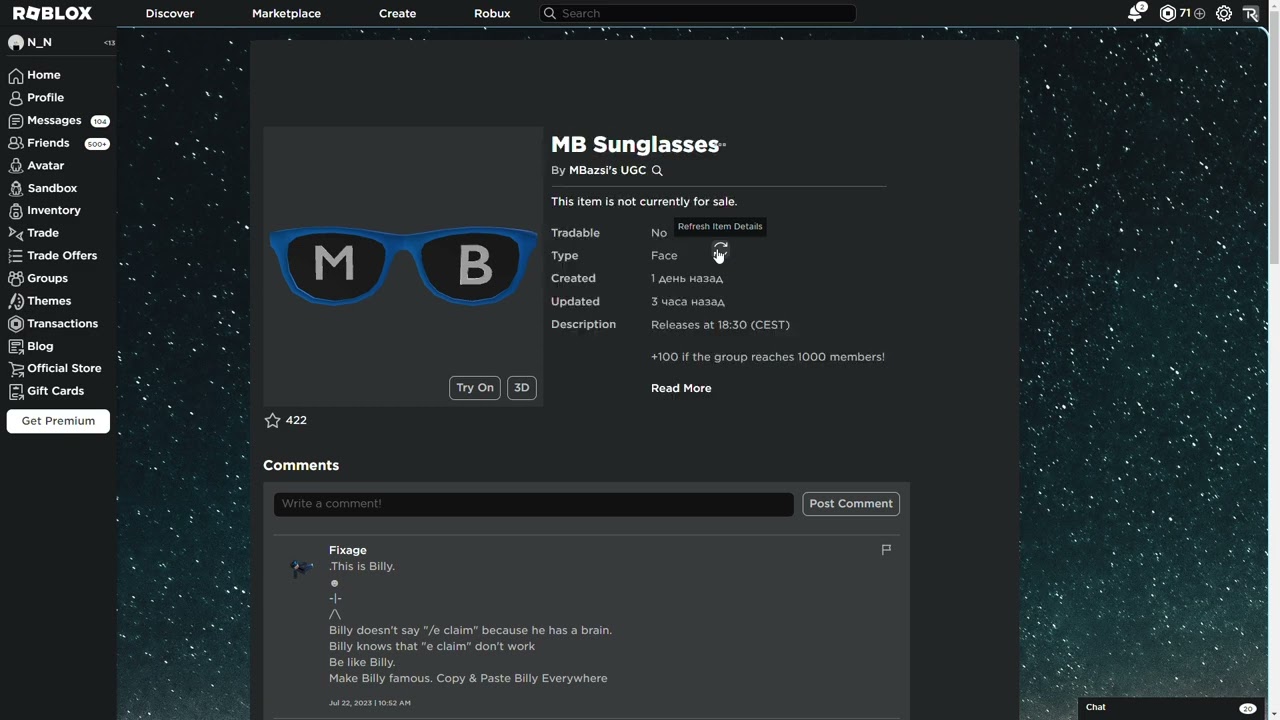1280x720 pixels.
Task: Click the Messages 104 unread badge
Action: click(x=100, y=121)
